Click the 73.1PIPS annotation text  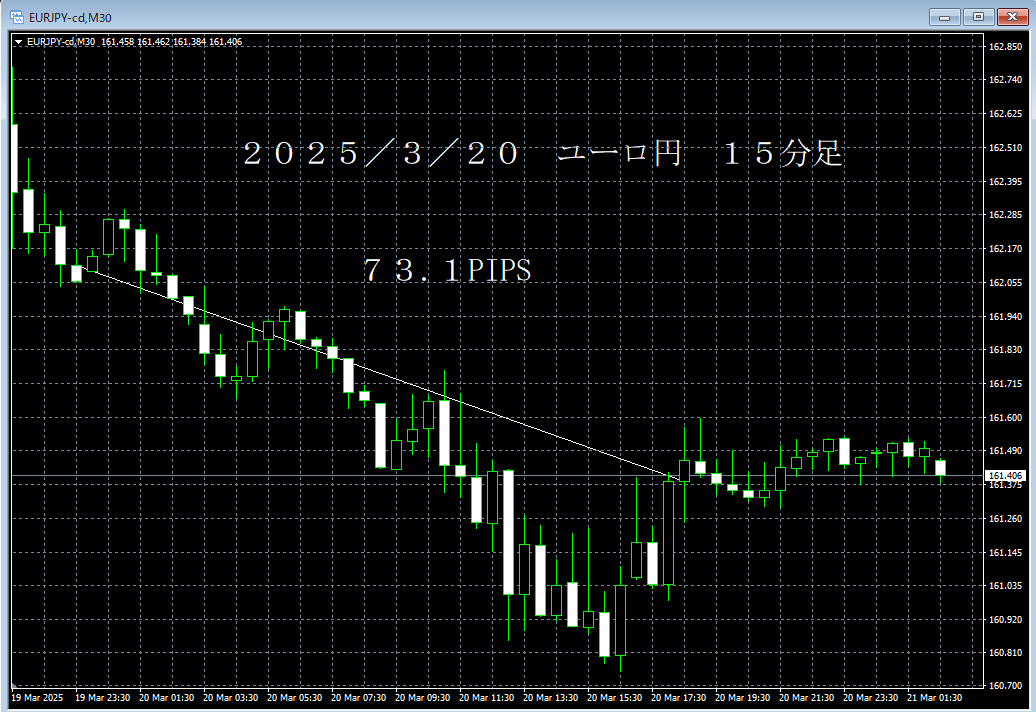point(448,270)
